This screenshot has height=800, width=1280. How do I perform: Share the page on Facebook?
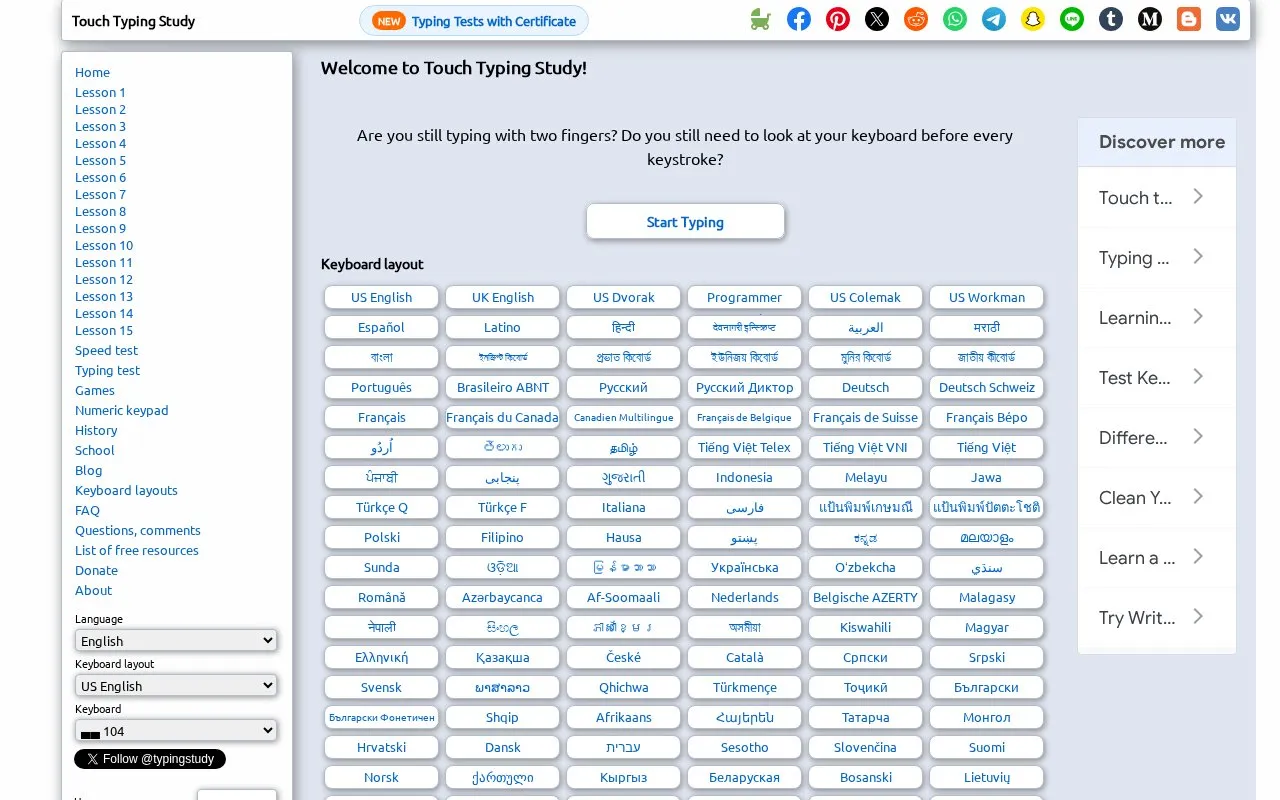(799, 19)
